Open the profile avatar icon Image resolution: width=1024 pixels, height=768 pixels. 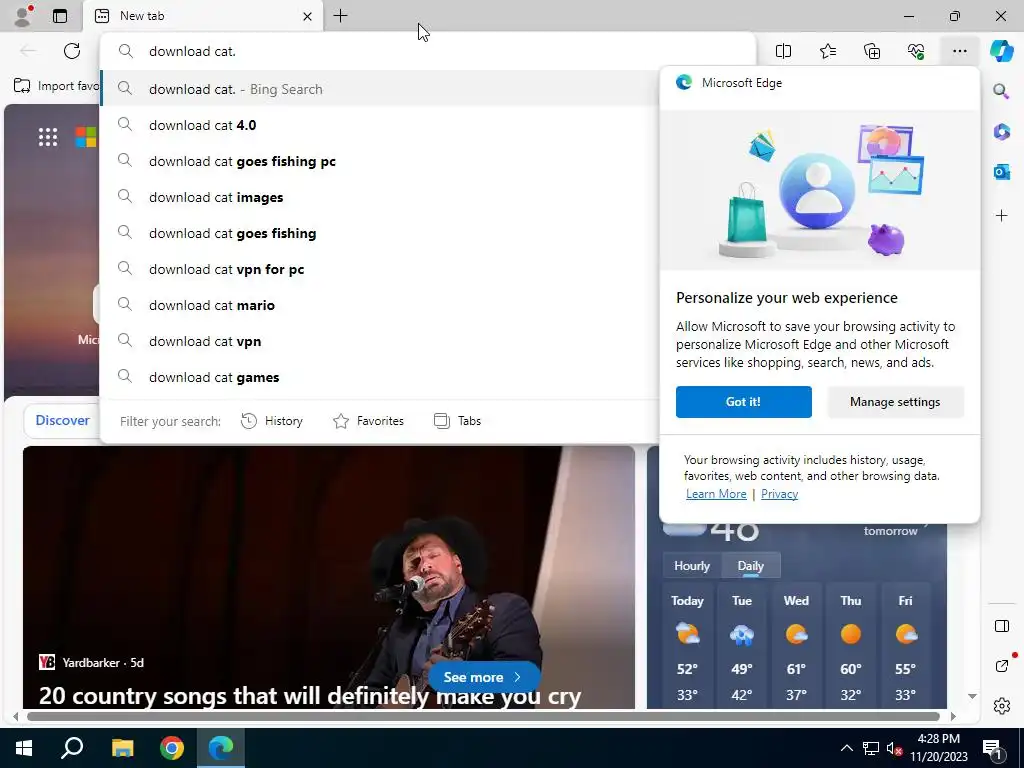23,16
